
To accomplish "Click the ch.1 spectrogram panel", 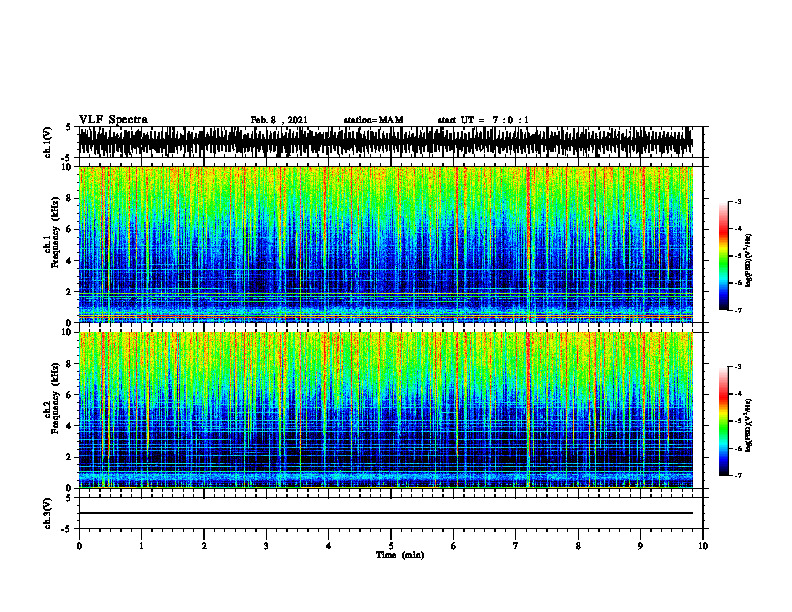I will (385, 244).
